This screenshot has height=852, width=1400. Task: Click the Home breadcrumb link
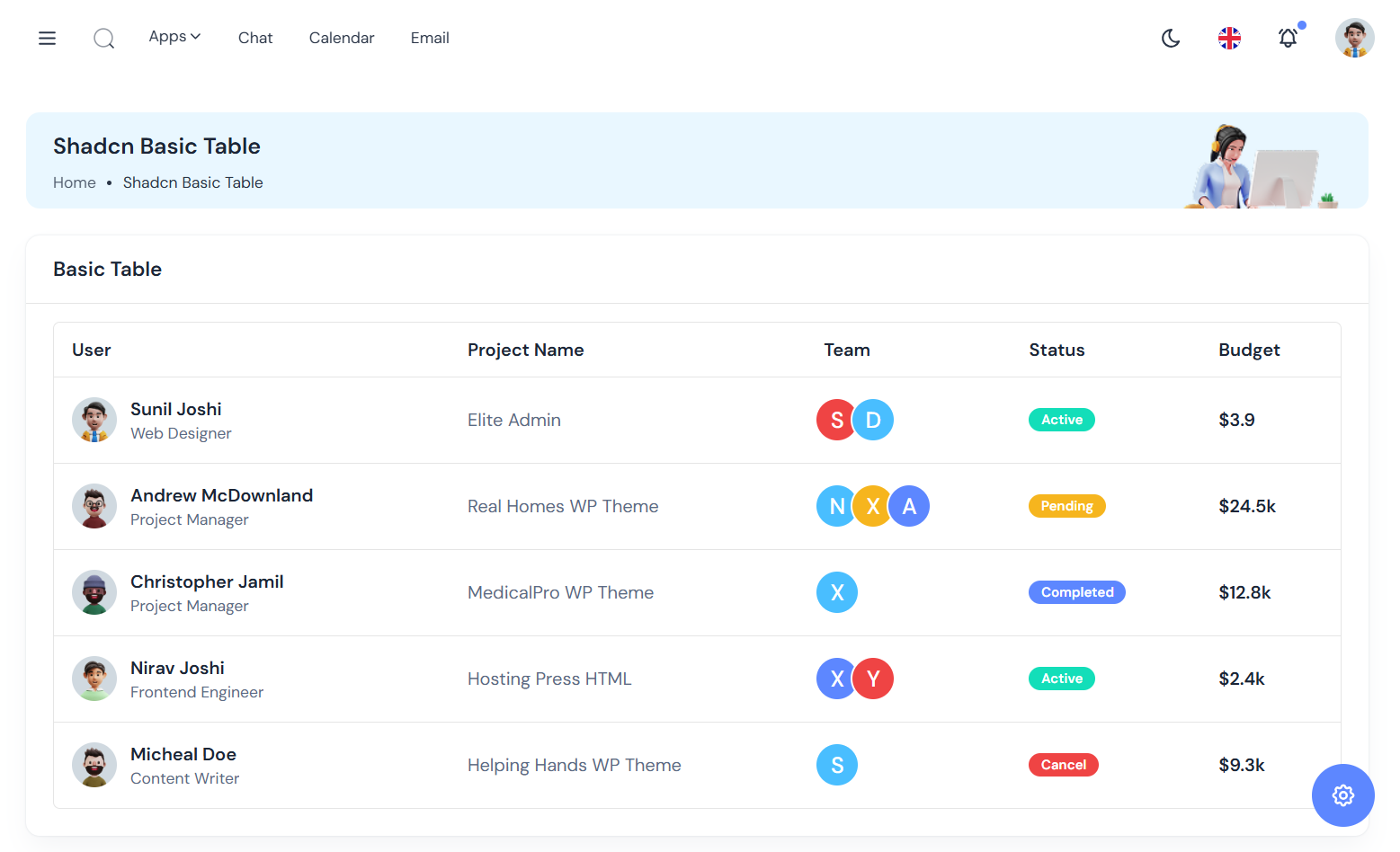(x=75, y=182)
